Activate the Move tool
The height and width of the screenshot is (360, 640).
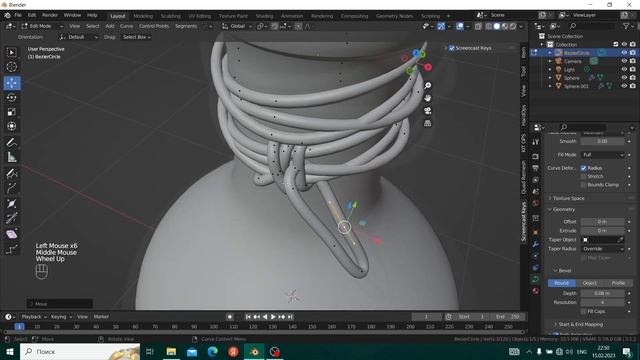click(11, 83)
